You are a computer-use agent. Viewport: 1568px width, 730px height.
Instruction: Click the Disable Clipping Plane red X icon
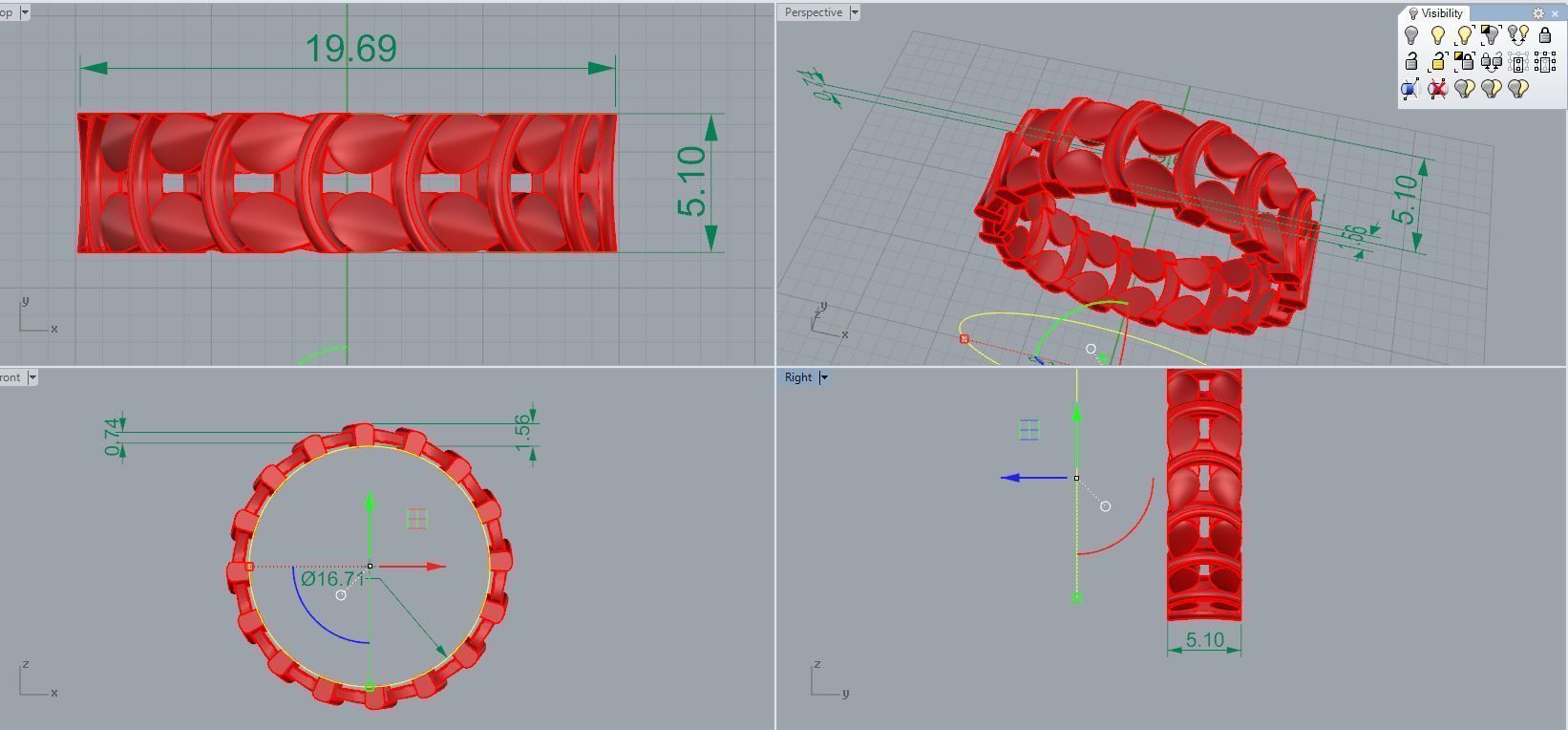point(1438,89)
